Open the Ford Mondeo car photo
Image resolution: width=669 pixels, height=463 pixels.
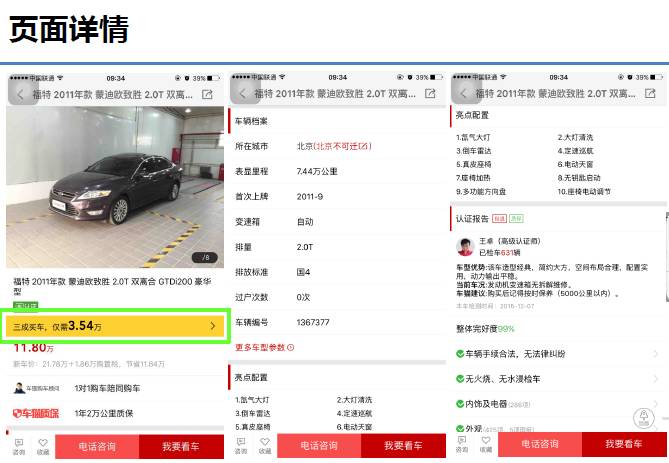[x=115, y=187]
